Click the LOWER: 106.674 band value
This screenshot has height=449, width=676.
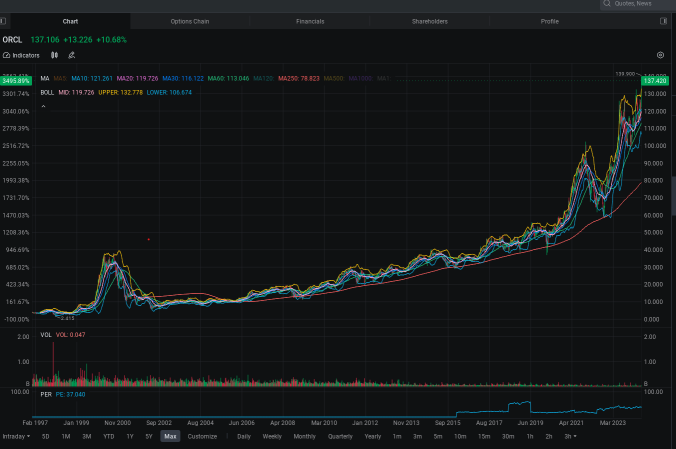point(169,92)
